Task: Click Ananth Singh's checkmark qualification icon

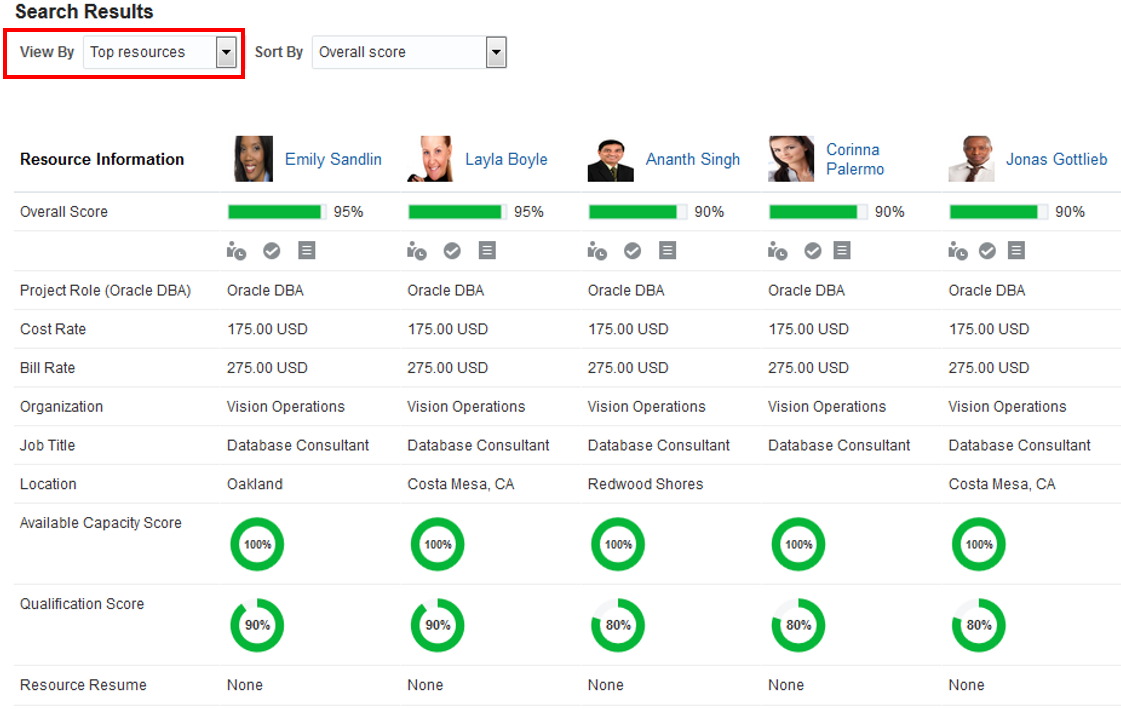Action: click(633, 251)
